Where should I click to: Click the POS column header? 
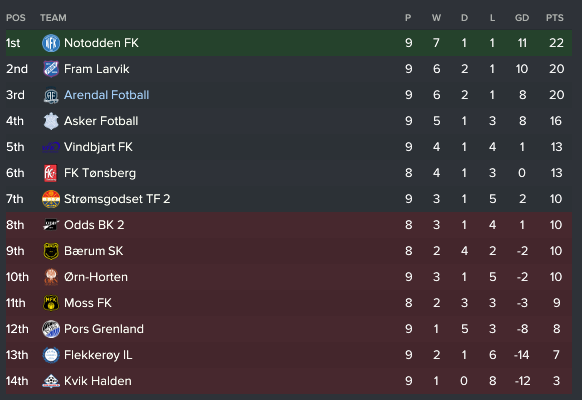[x=16, y=18]
